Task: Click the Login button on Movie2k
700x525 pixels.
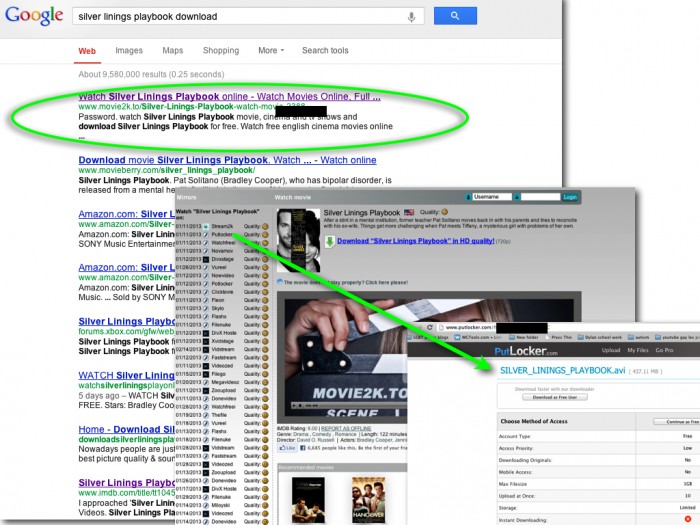Action: tap(570, 197)
